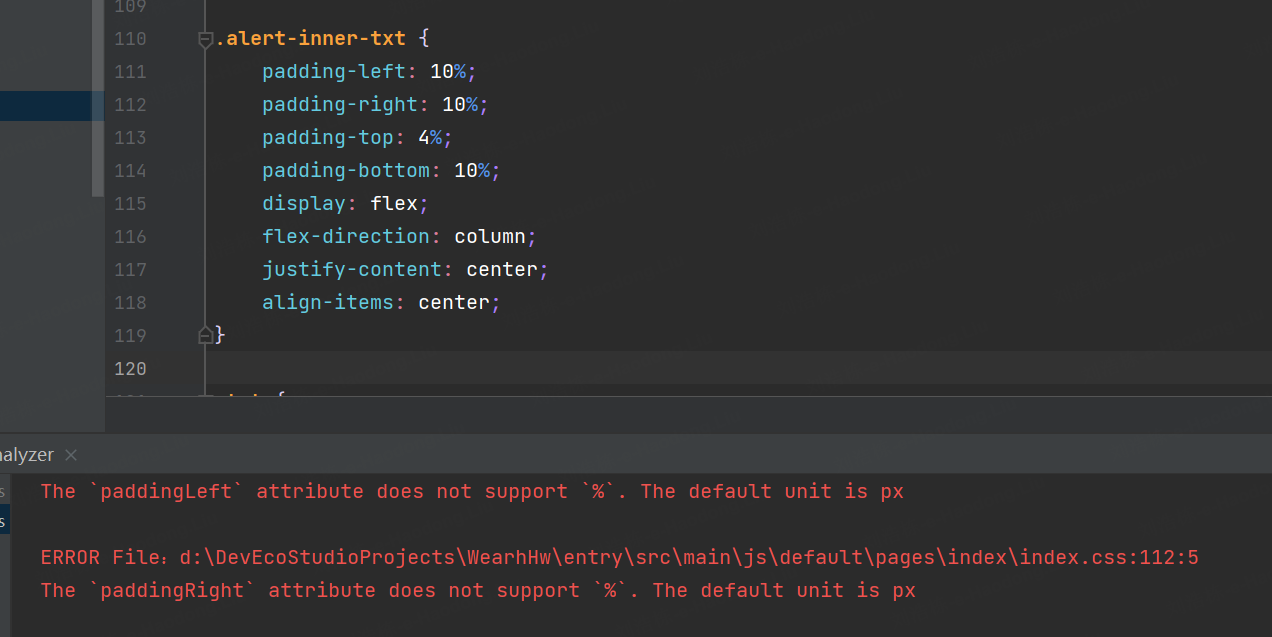Click the closing-brace fold marker on line 119
Viewport: 1272px width, 637px height.
point(206,335)
